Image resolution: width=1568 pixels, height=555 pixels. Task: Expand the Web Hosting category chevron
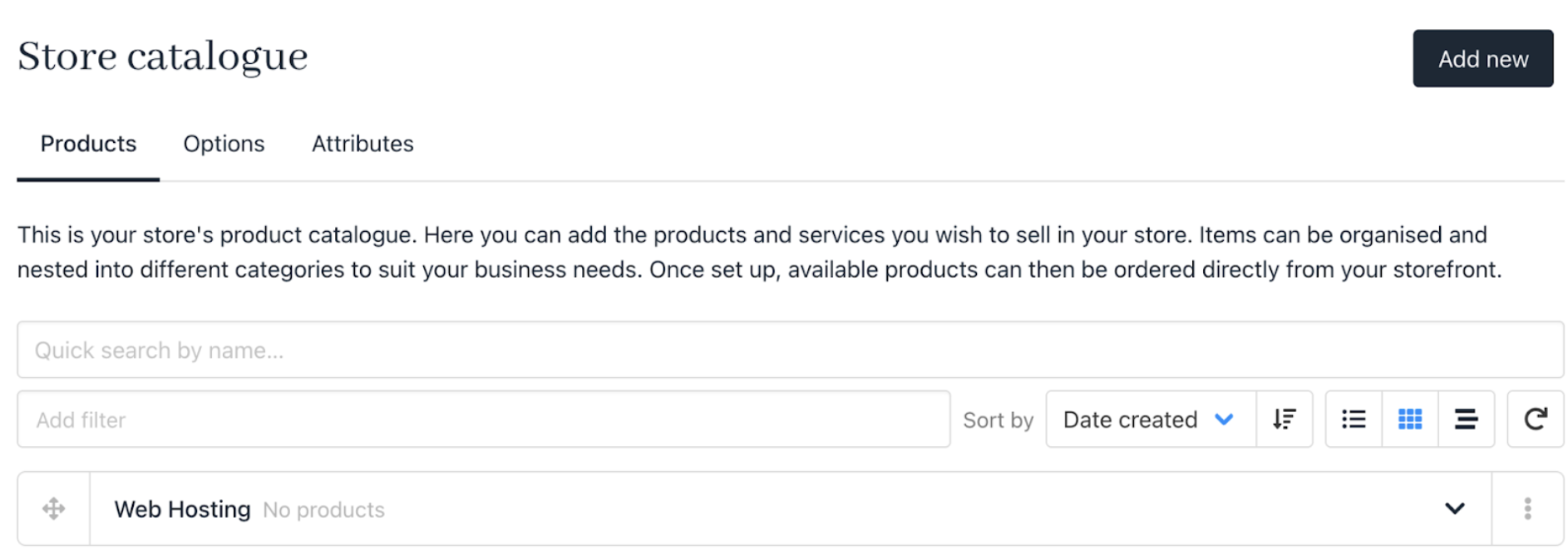click(1454, 508)
